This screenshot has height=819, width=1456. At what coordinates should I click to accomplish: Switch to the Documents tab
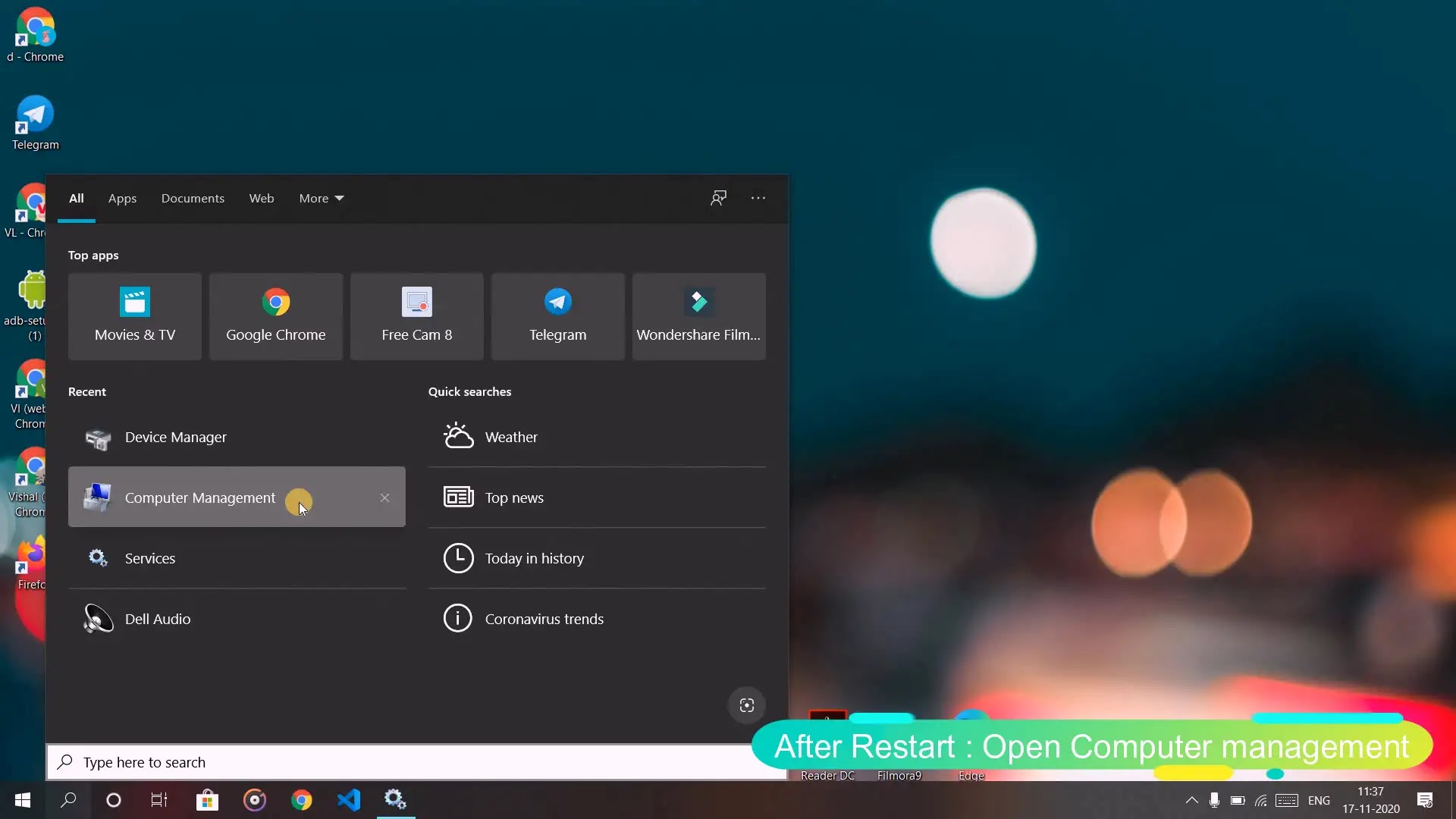coord(193,198)
